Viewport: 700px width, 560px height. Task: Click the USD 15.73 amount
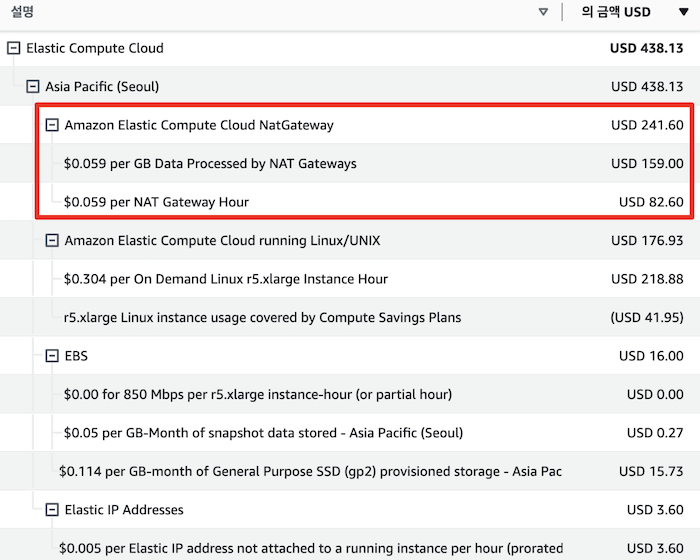coord(651,471)
